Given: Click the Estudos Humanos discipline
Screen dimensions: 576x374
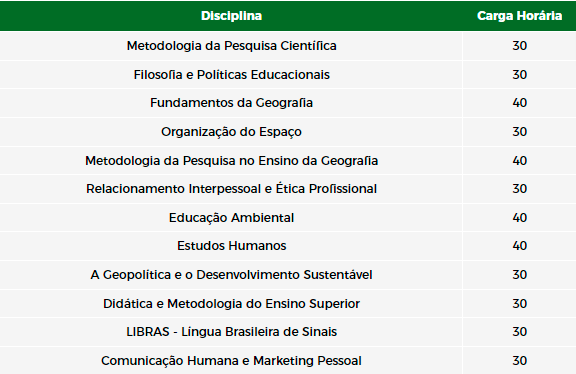Looking at the screenshot, I should [231, 246].
